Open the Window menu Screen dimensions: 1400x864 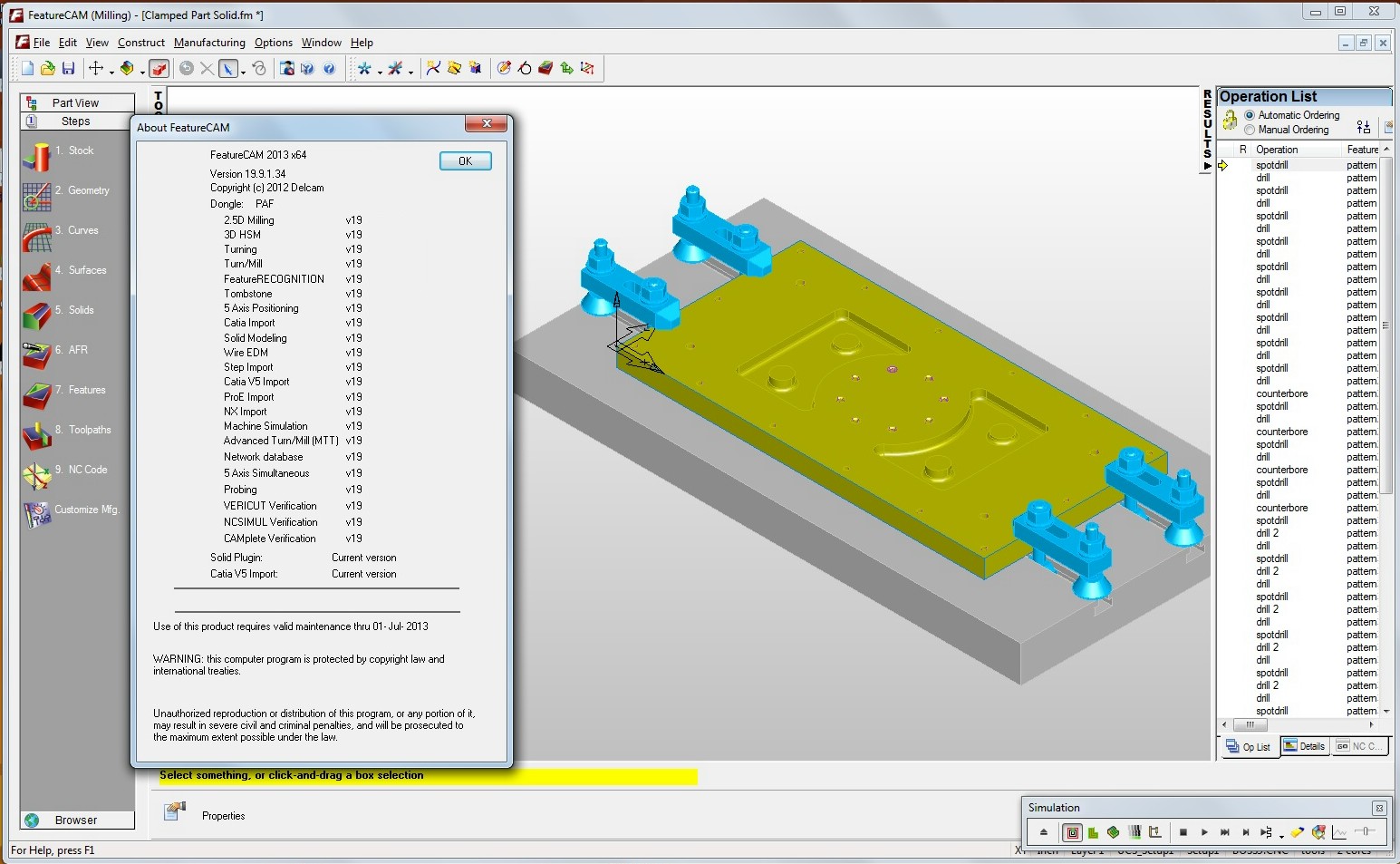(322, 43)
